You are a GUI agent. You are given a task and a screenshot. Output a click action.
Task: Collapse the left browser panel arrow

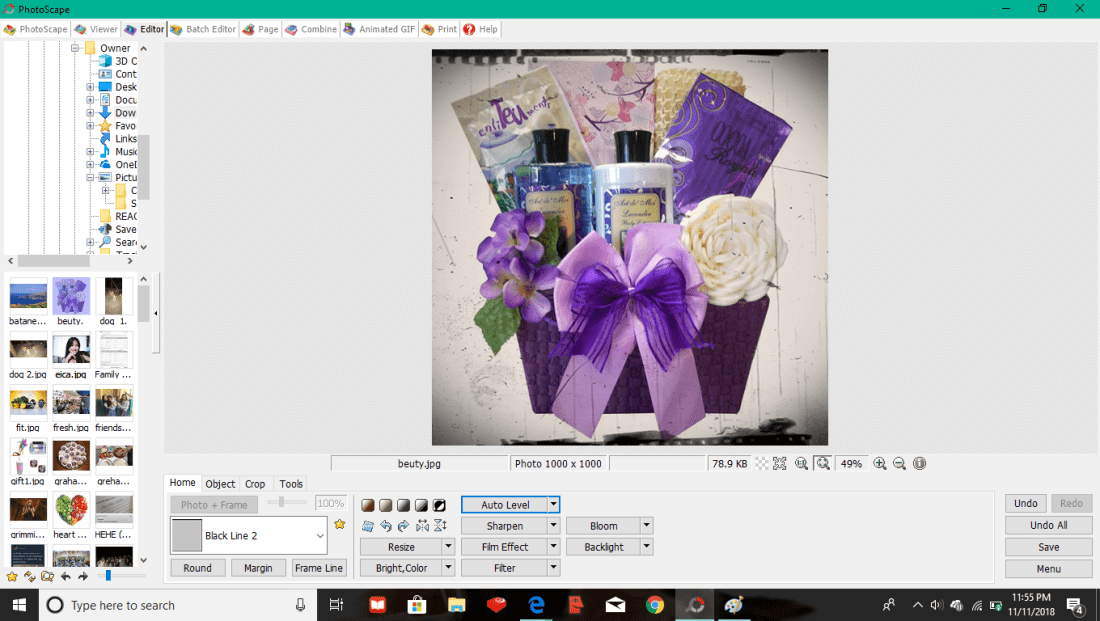(x=156, y=314)
